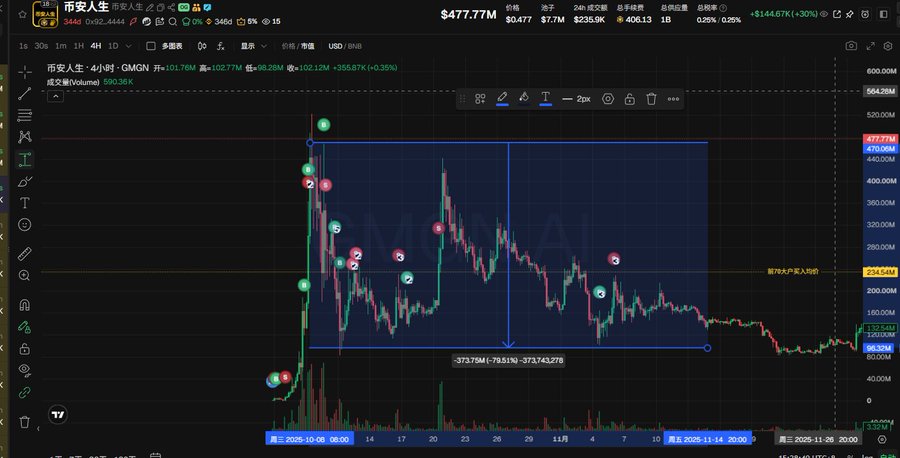Open the go-to-date calendar icon
900x458 pixels.
156,456
